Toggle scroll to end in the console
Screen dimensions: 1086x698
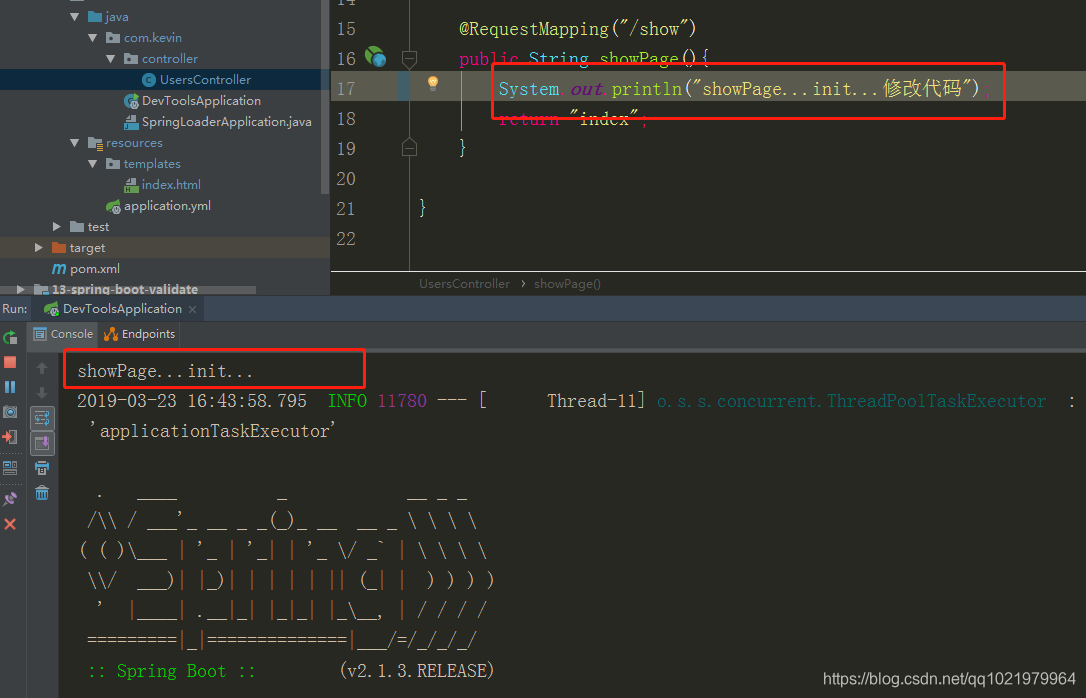pyautogui.click(x=42, y=442)
